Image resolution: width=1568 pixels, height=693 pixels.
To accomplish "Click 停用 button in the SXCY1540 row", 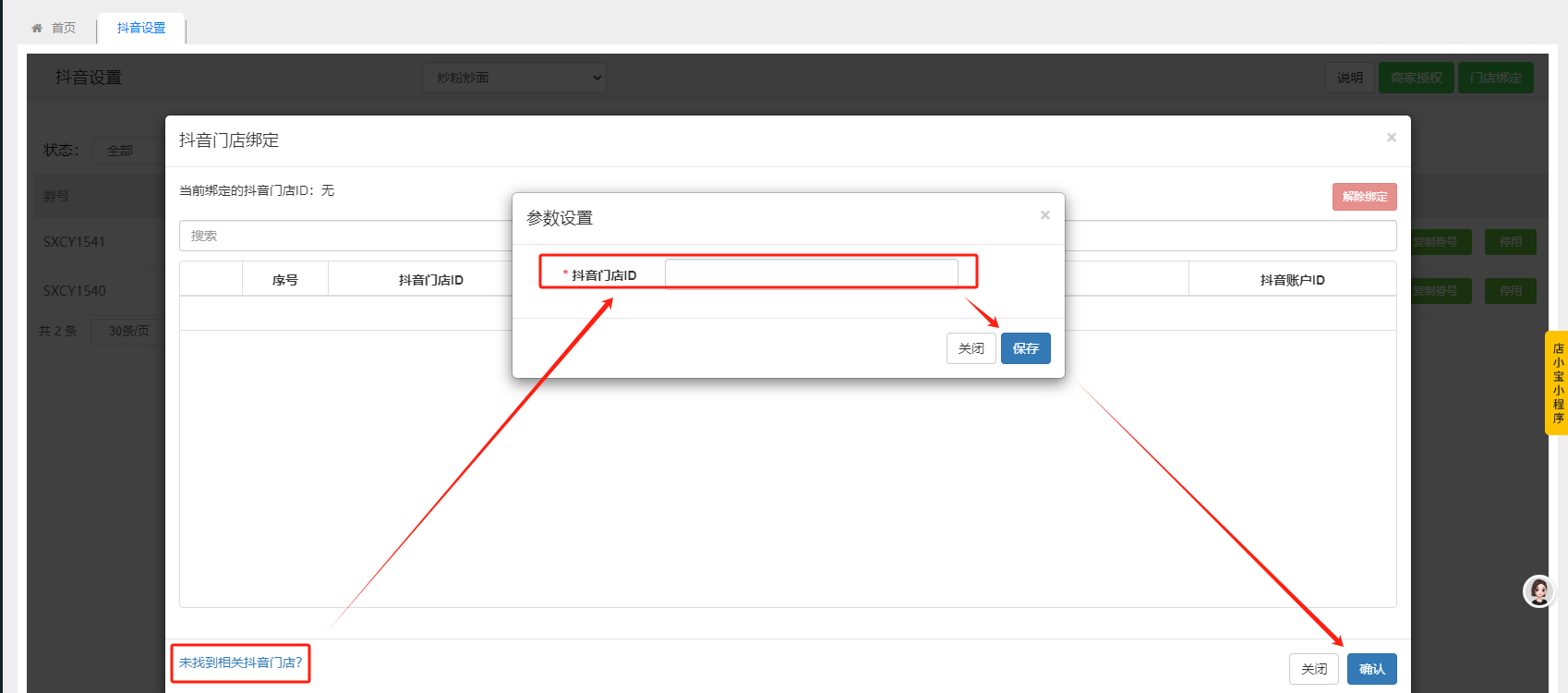I will [x=1511, y=291].
